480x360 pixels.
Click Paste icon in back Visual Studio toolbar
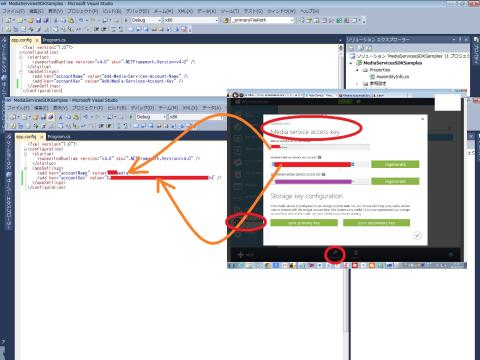pos(71,20)
